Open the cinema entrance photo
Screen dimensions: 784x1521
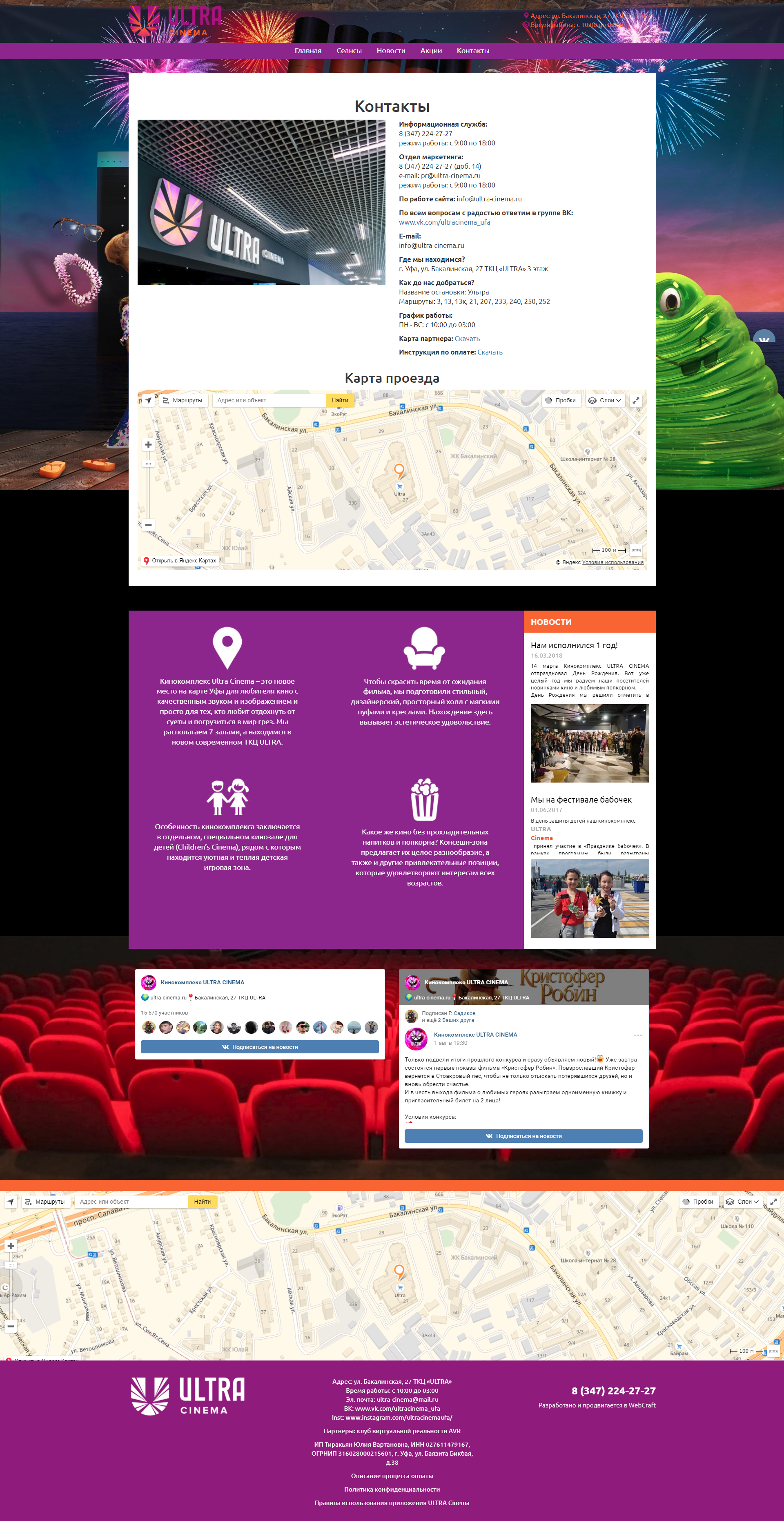[261, 202]
